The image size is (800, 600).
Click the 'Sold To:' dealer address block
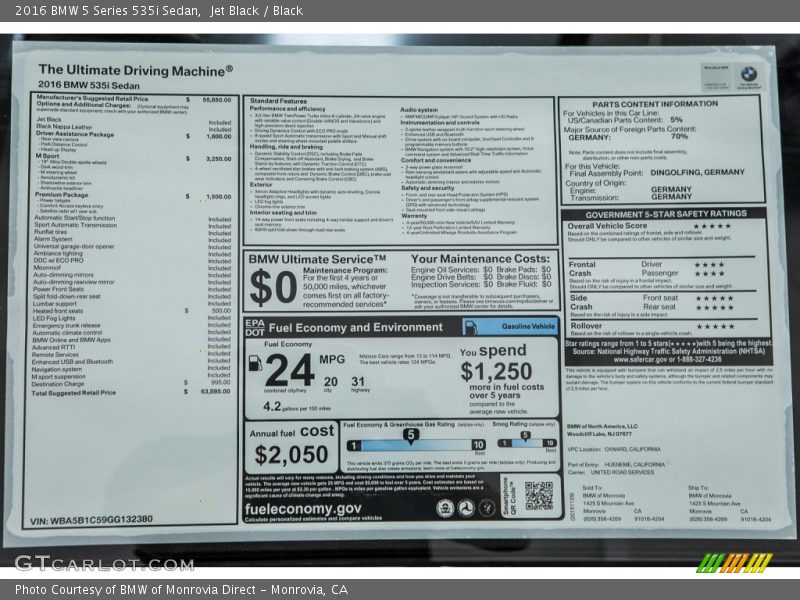click(x=623, y=503)
